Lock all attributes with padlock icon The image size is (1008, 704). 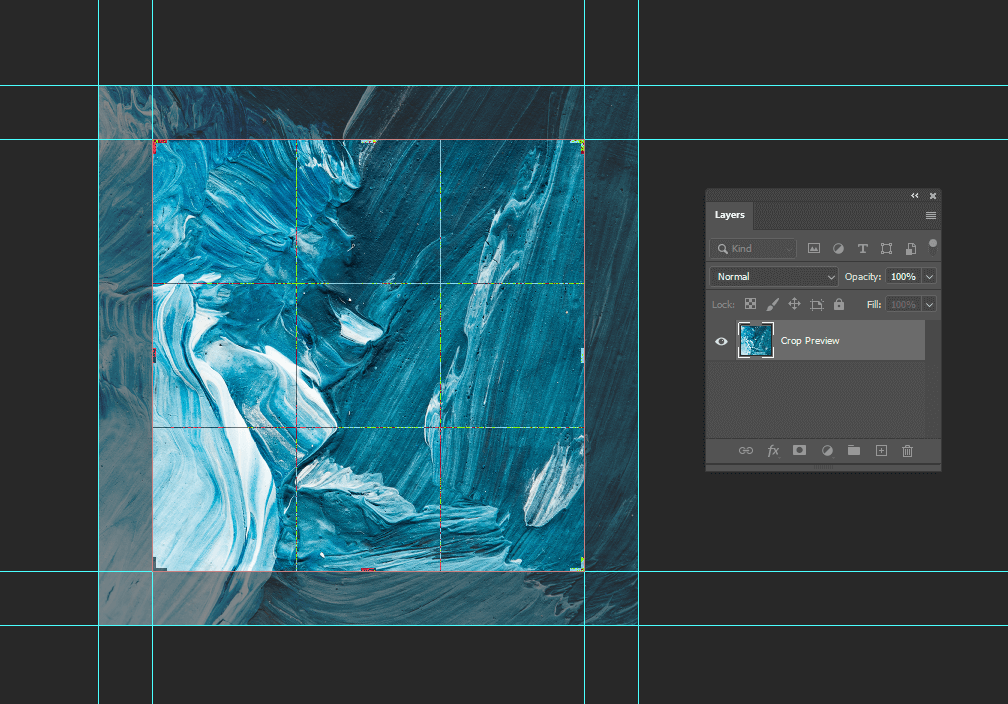click(x=839, y=304)
